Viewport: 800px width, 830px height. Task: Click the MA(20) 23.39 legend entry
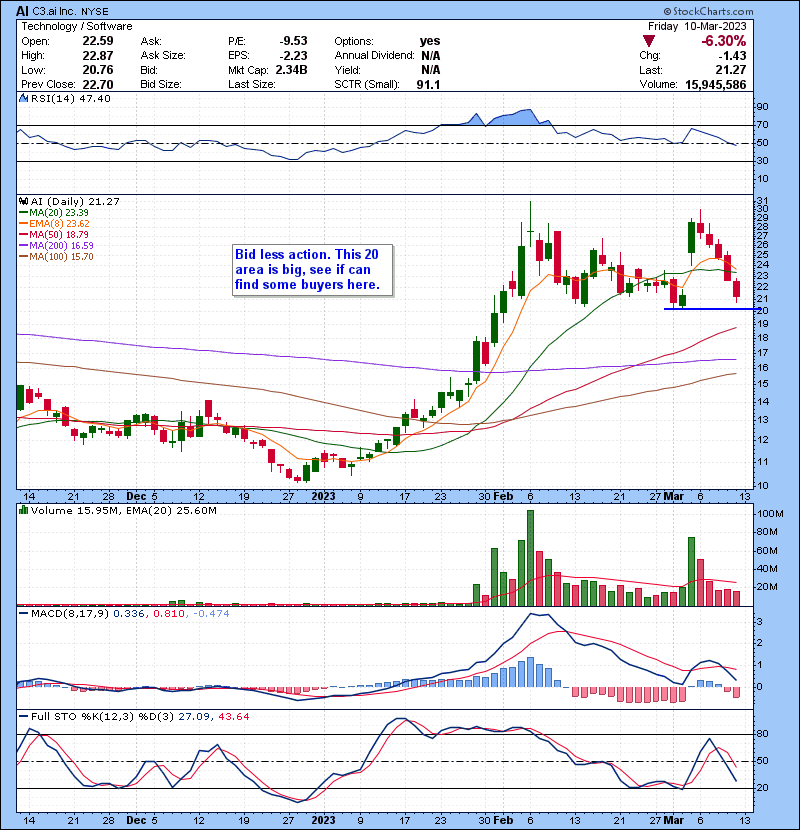(x=53, y=212)
